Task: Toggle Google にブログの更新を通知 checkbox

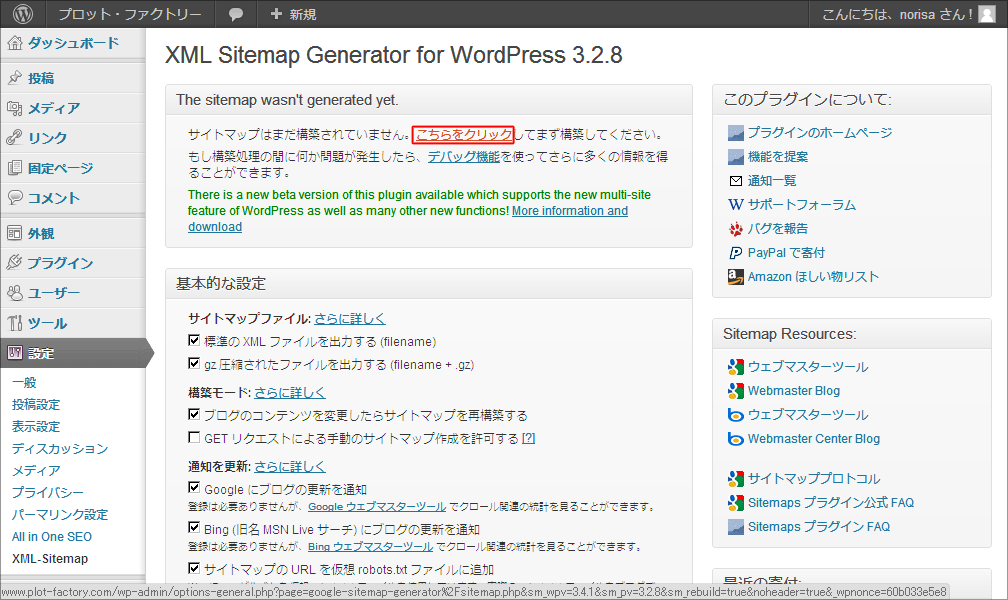Action: 194,487
